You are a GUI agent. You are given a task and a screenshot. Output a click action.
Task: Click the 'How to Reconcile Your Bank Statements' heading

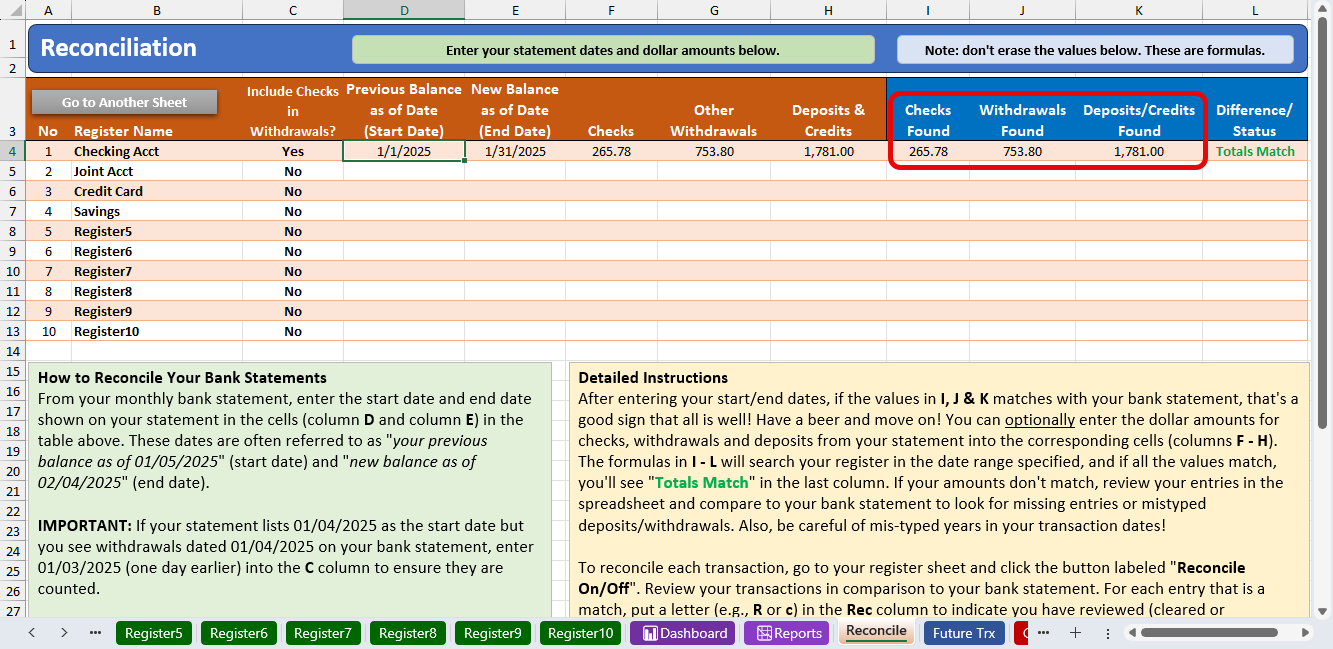[182, 378]
